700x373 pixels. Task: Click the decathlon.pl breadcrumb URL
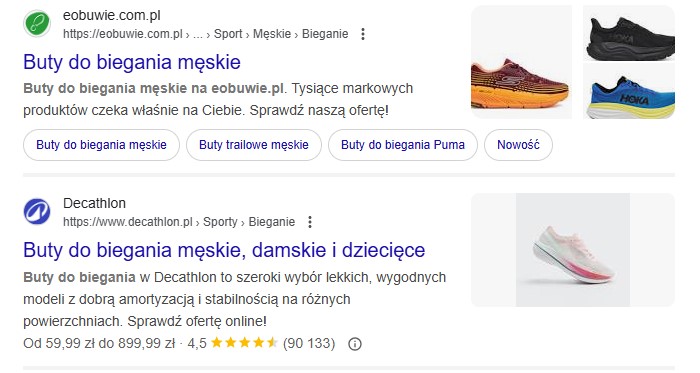pyautogui.click(x=179, y=222)
